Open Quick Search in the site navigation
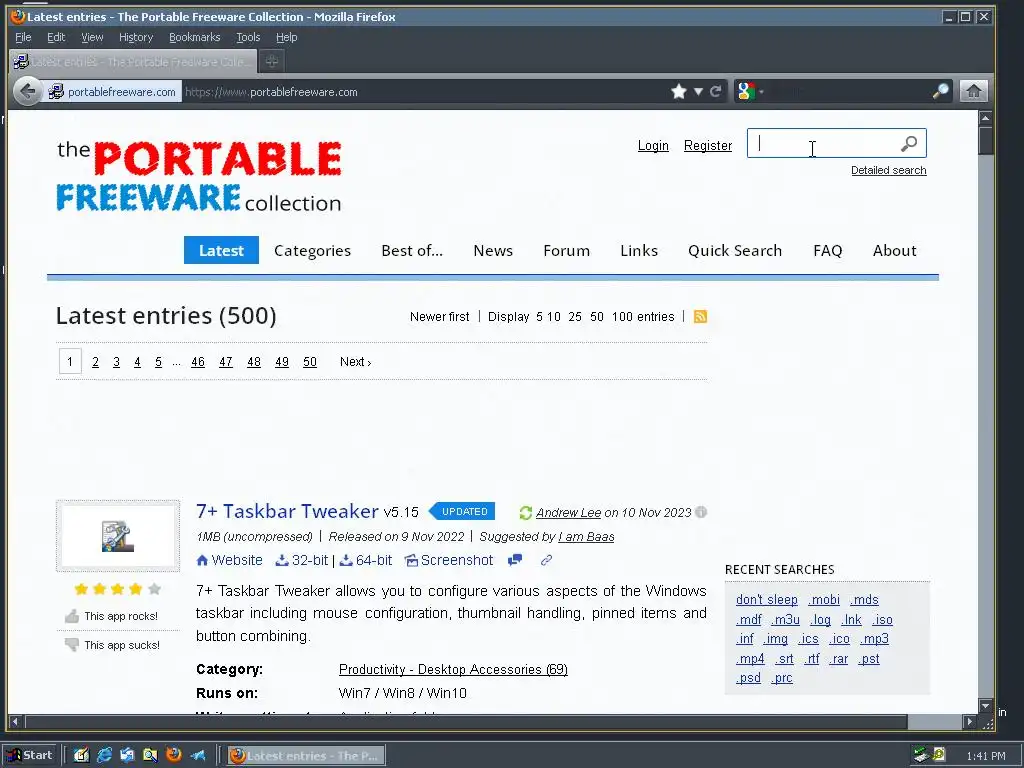 pos(735,251)
